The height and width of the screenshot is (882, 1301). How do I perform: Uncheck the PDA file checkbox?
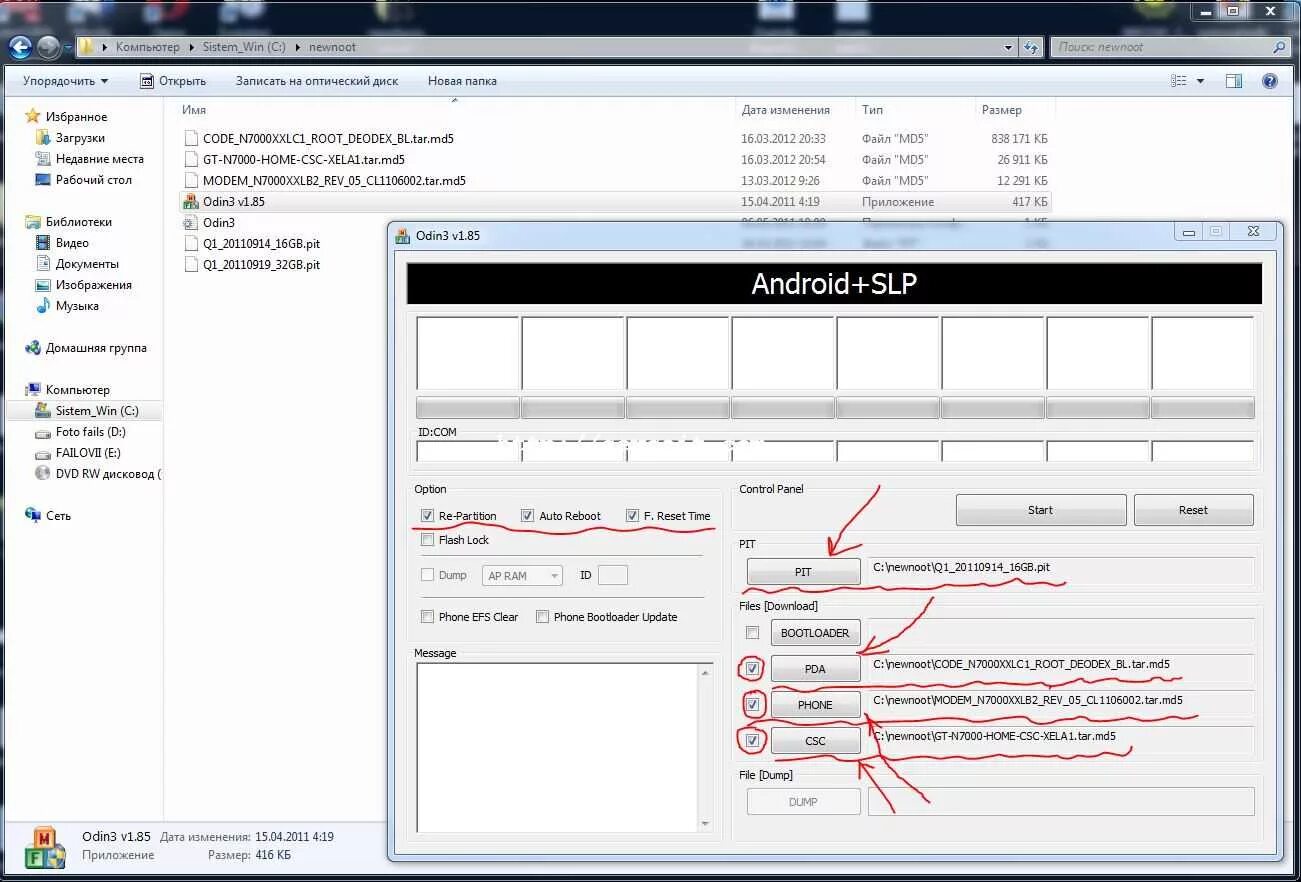point(753,668)
